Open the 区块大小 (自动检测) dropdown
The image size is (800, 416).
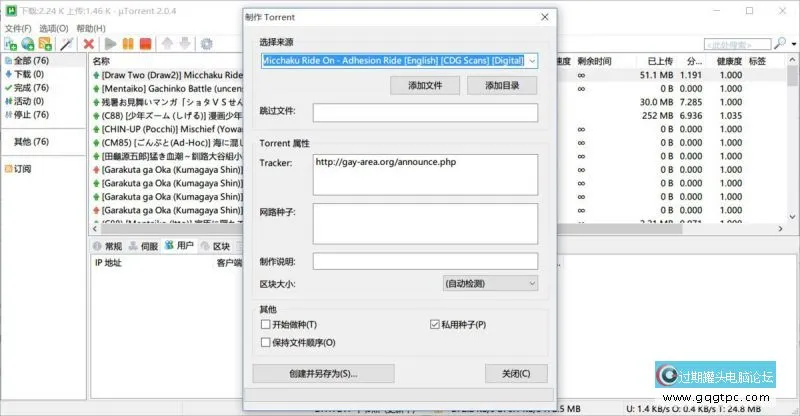coord(490,284)
